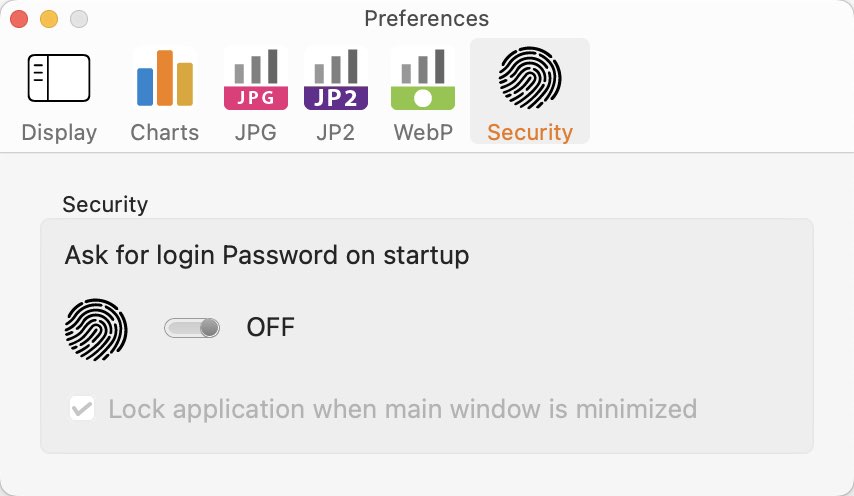The image size is (854, 496).
Task: Click the OFF label next to the switch
Action: pos(270,327)
